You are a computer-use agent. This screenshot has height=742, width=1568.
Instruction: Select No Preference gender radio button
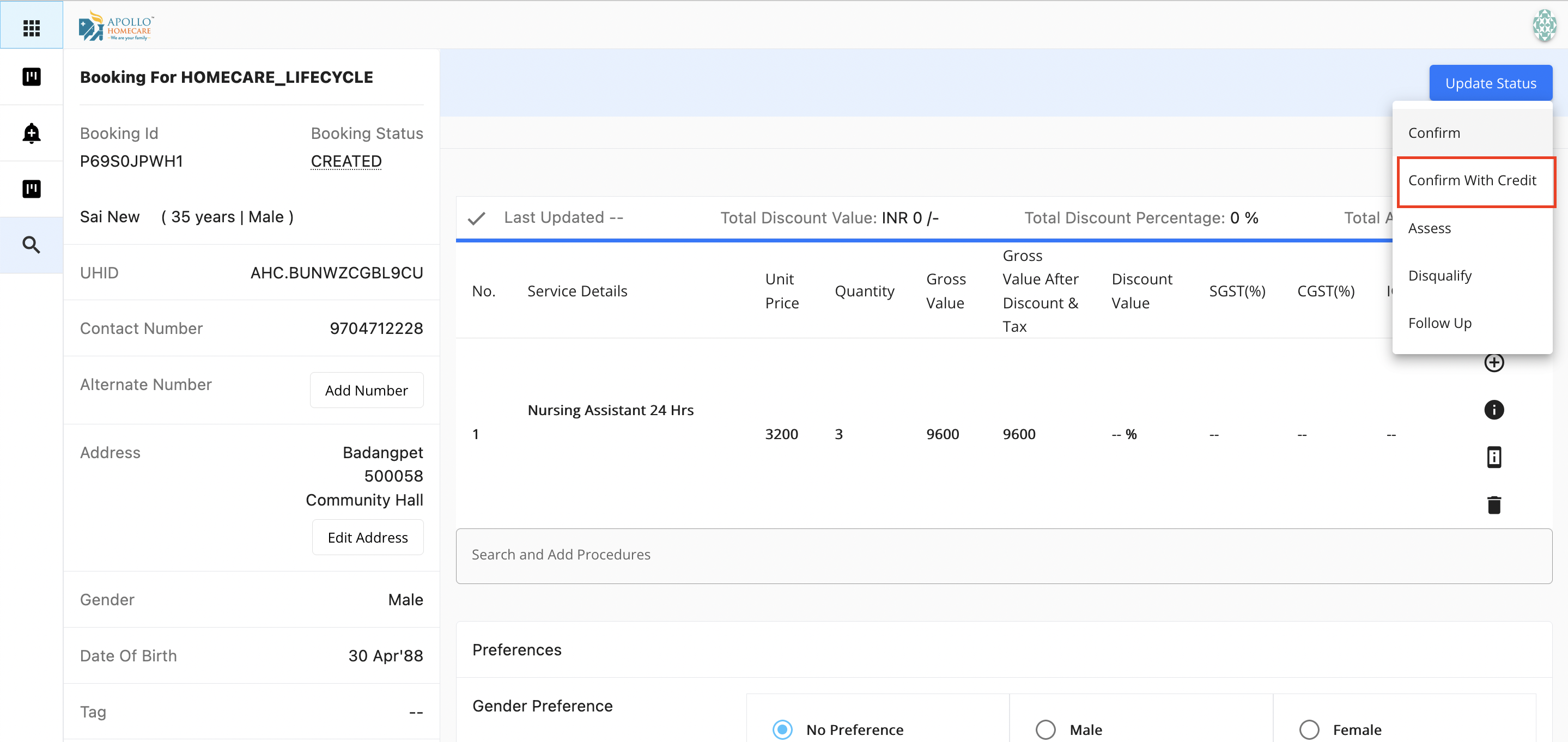pos(782,729)
